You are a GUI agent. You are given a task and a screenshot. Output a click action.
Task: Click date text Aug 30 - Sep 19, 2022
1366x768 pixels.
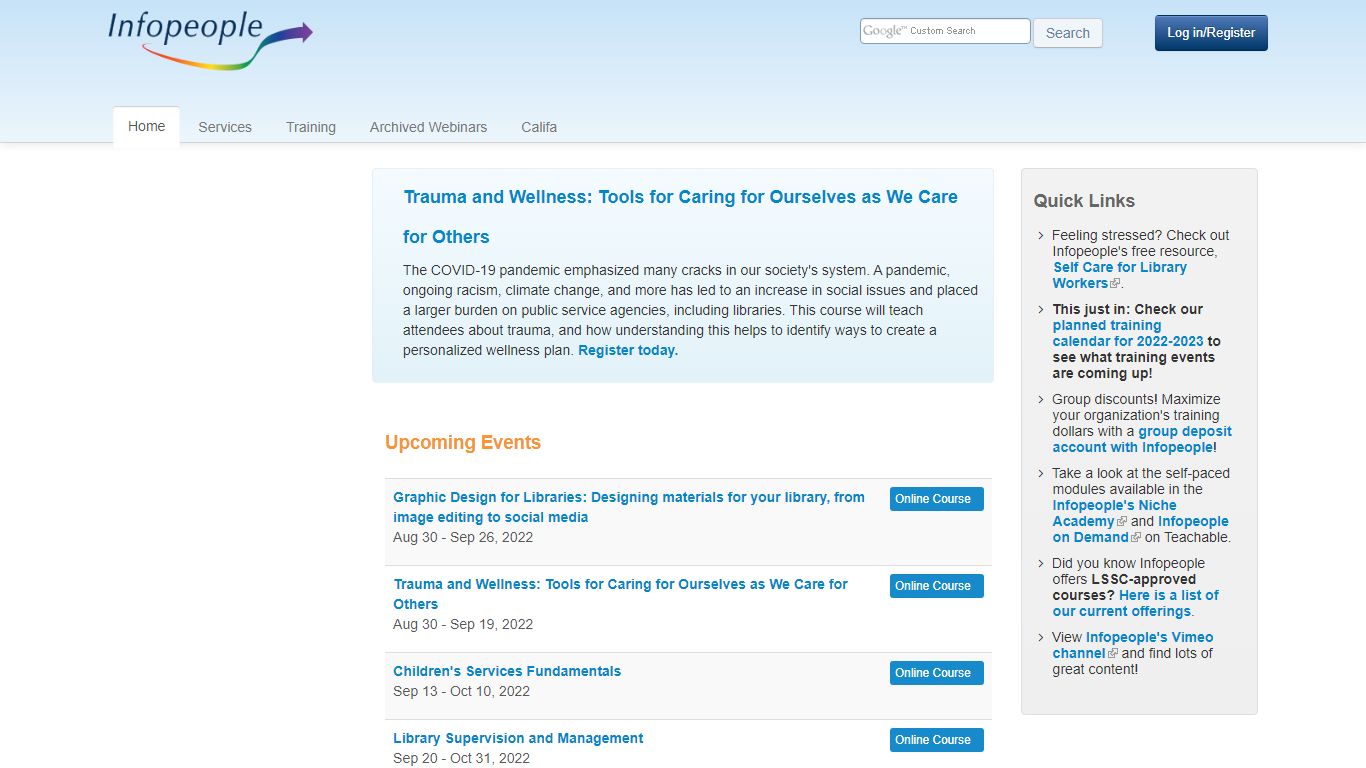pyautogui.click(x=463, y=624)
